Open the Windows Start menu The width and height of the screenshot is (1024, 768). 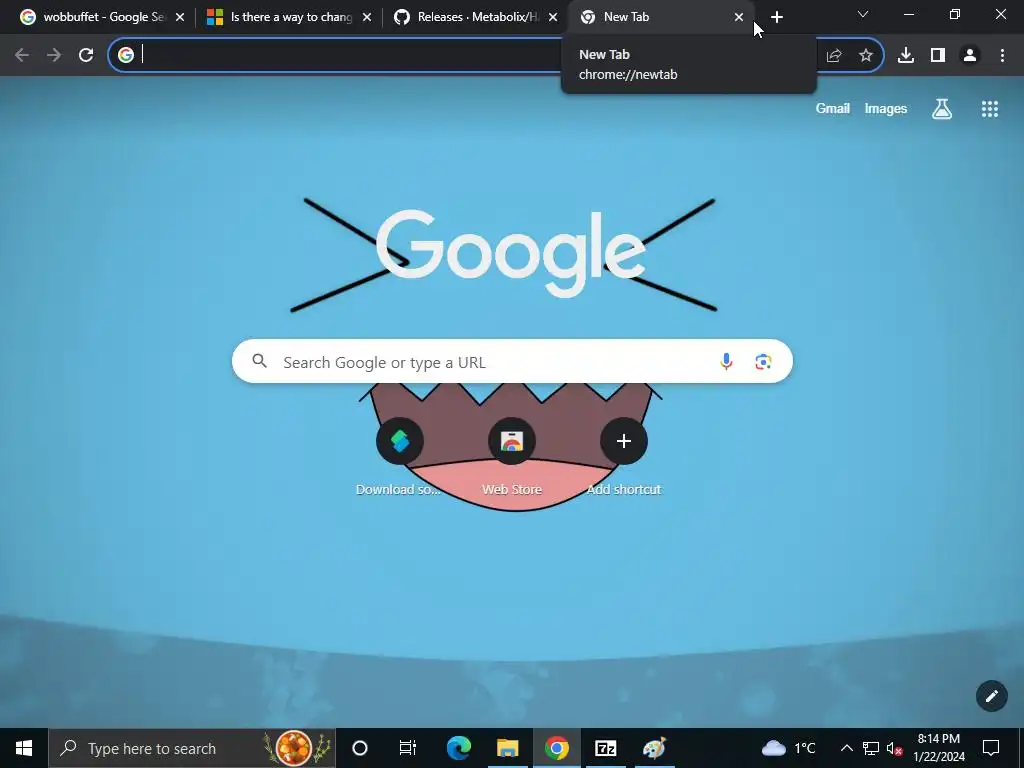pyautogui.click(x=24, y=748)
